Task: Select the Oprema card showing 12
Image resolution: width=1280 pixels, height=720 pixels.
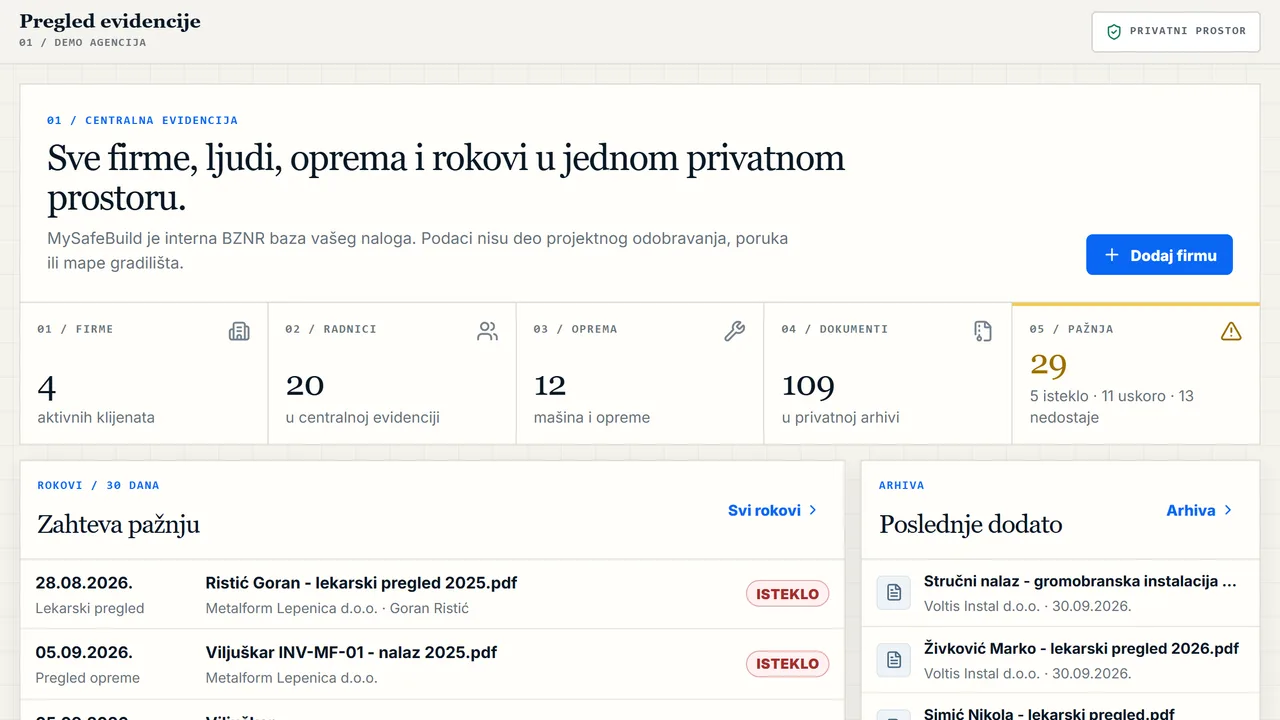Action: [x=640, y=373]
